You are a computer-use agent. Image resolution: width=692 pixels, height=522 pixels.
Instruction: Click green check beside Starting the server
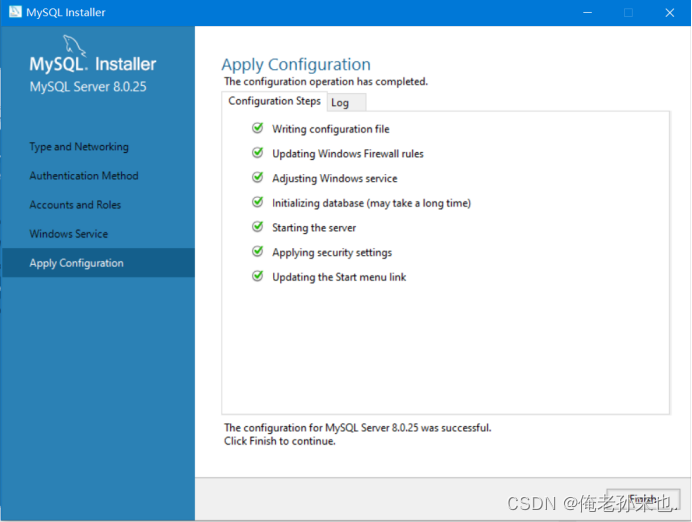(257, 227)
